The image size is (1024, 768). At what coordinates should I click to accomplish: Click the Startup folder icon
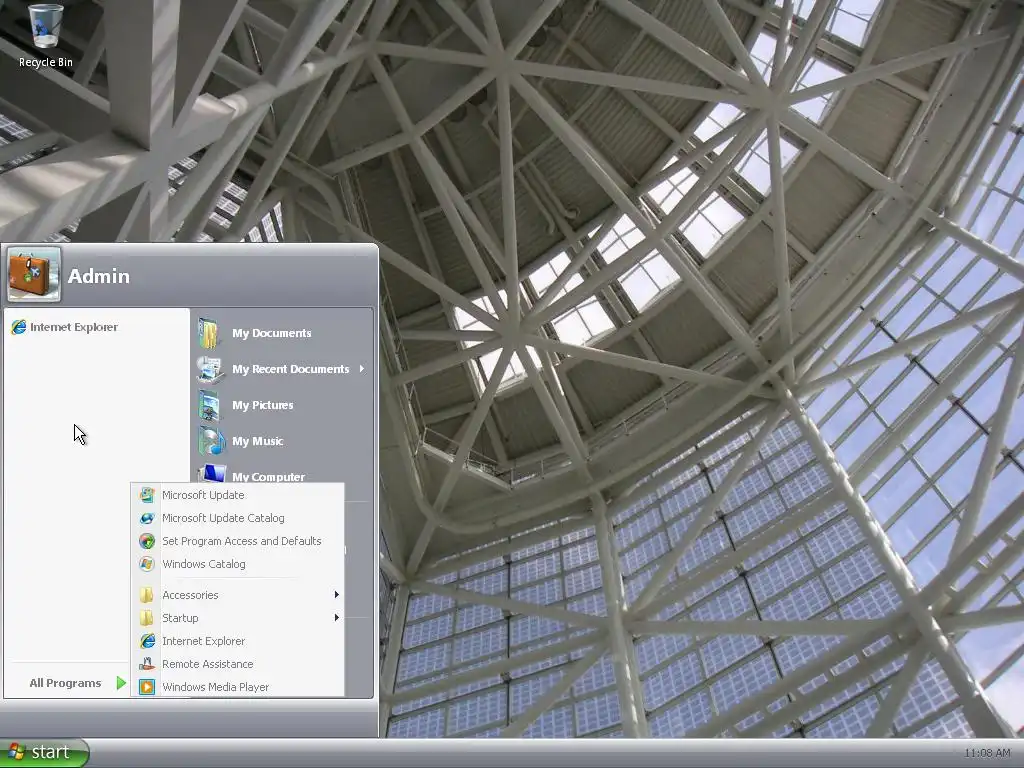click(x=147, y=618)
